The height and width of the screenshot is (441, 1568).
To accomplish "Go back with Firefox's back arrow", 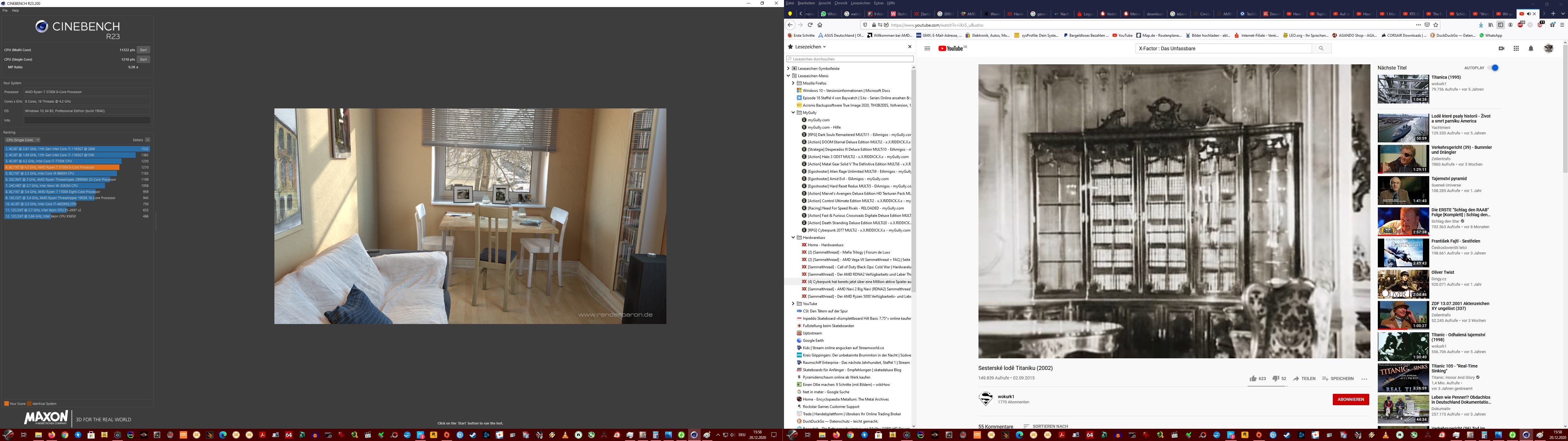I will pyautogui.click(x=790, y=25).
